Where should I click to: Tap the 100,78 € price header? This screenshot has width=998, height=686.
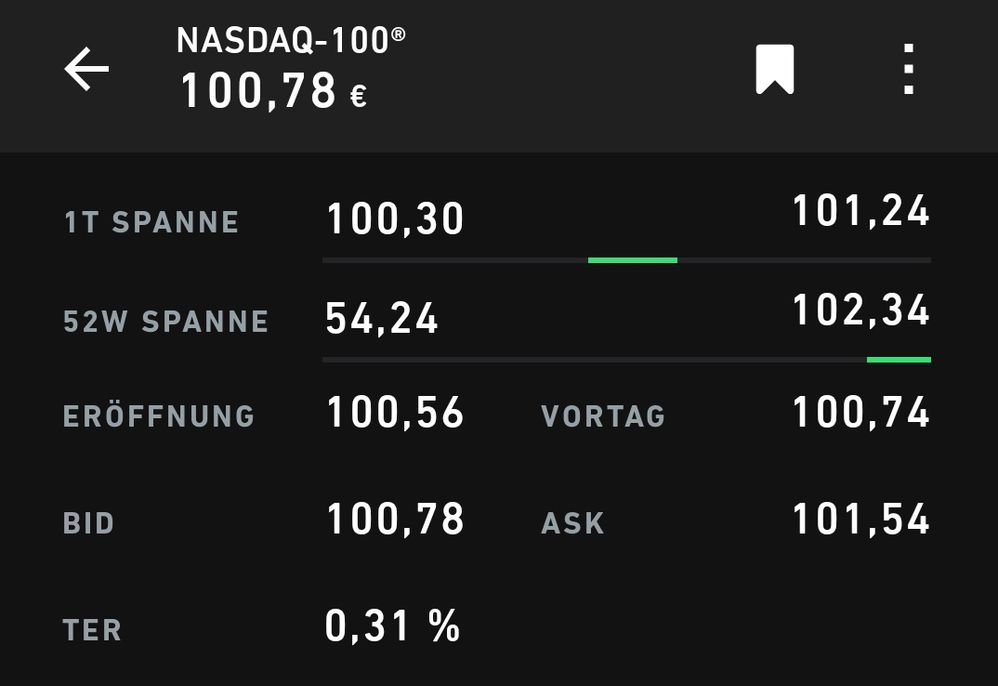273,93
